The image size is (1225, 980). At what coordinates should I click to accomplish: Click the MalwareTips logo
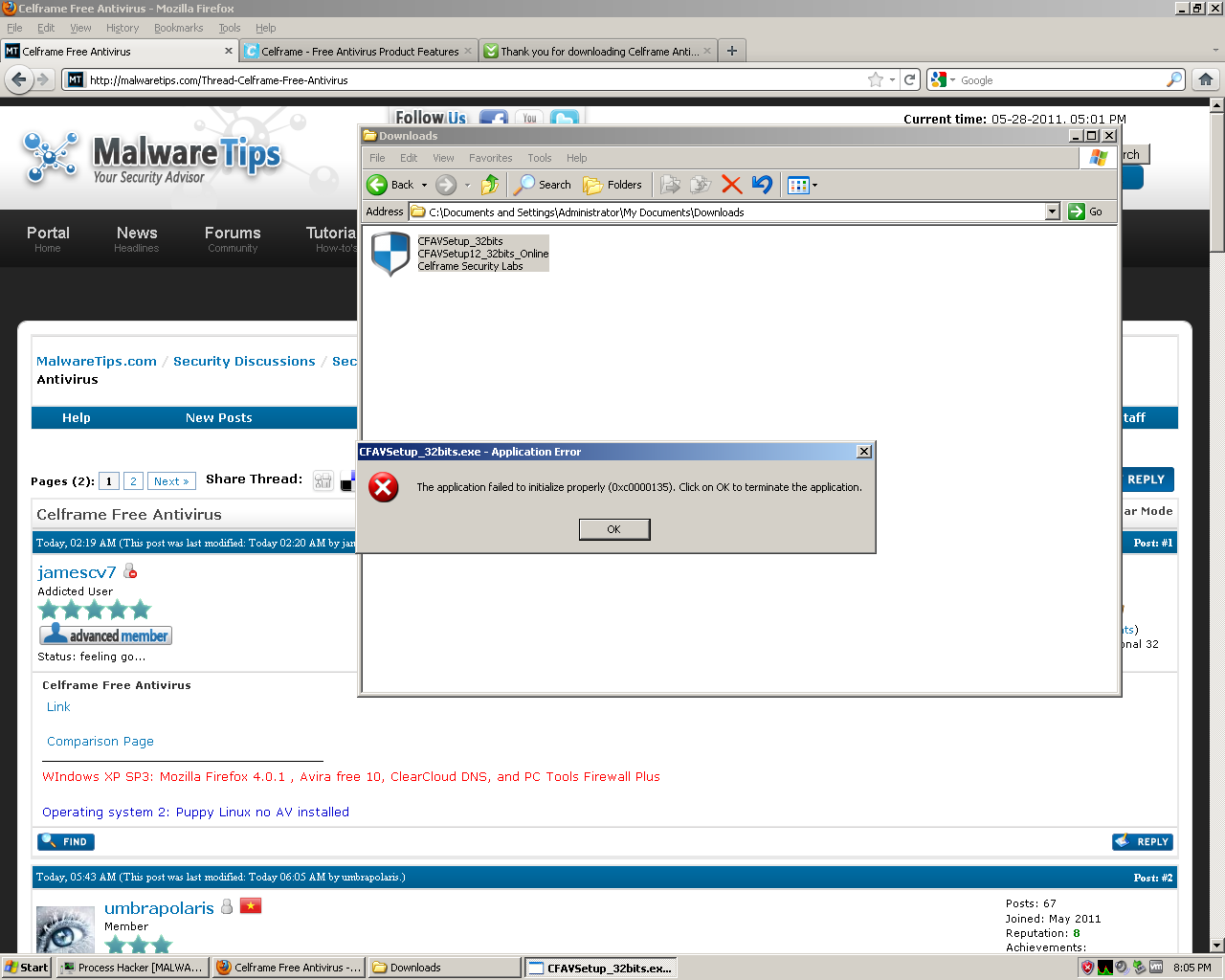153,158
